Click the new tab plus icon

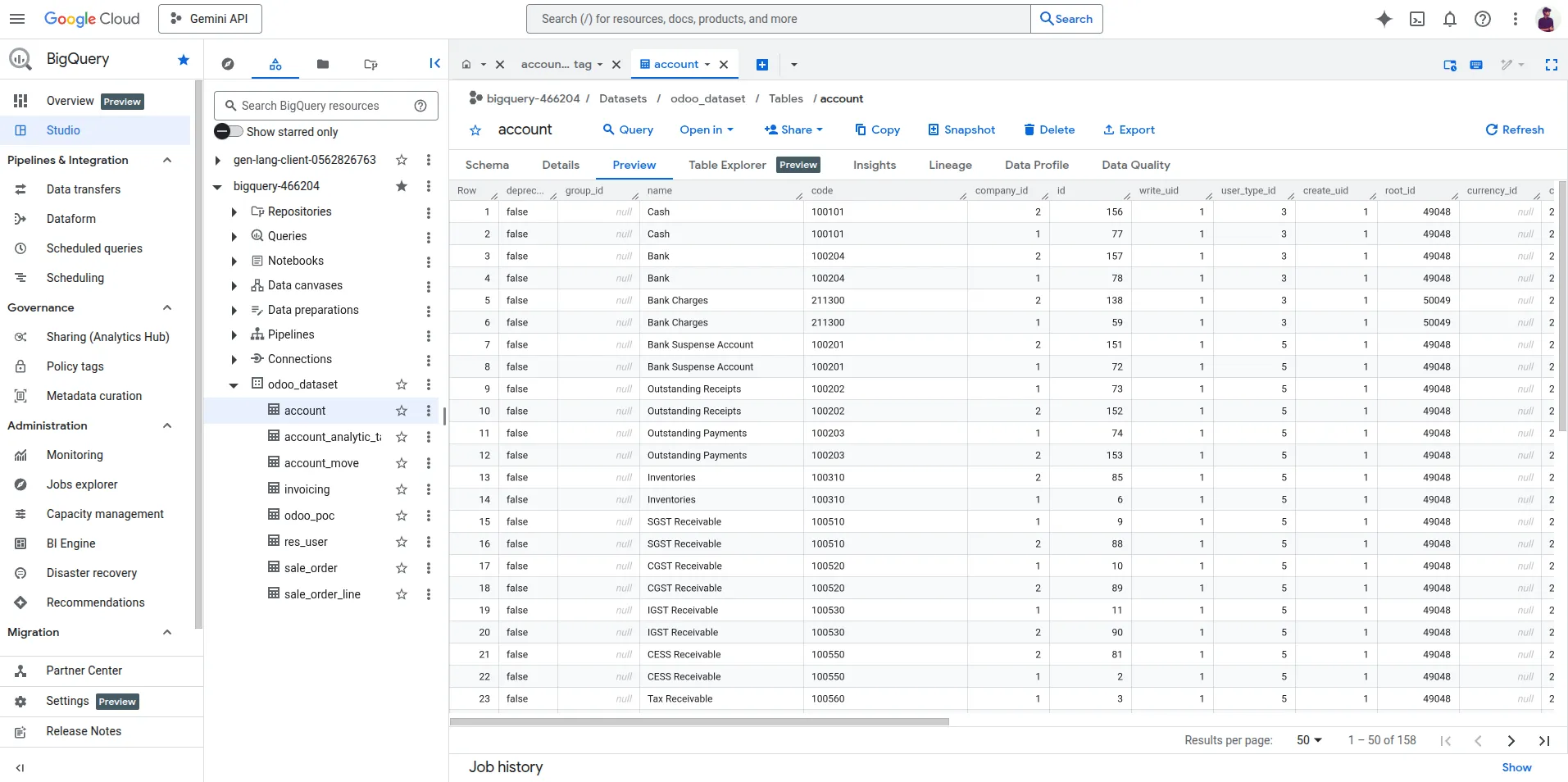(762, 65)
